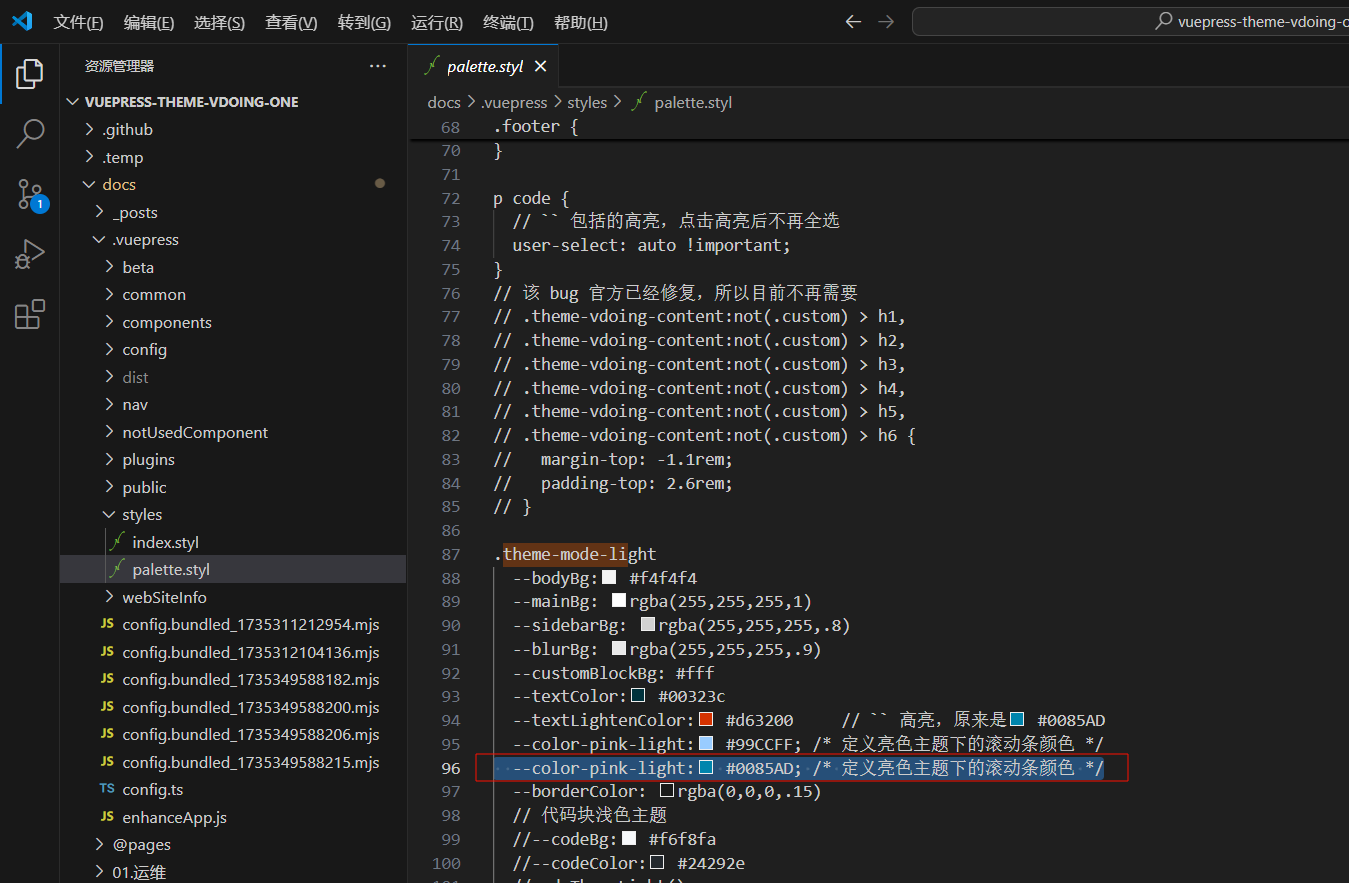This screenshot has width=1349, height=883.
Task: Open Run and Debug view
Action: pos(30,255)
